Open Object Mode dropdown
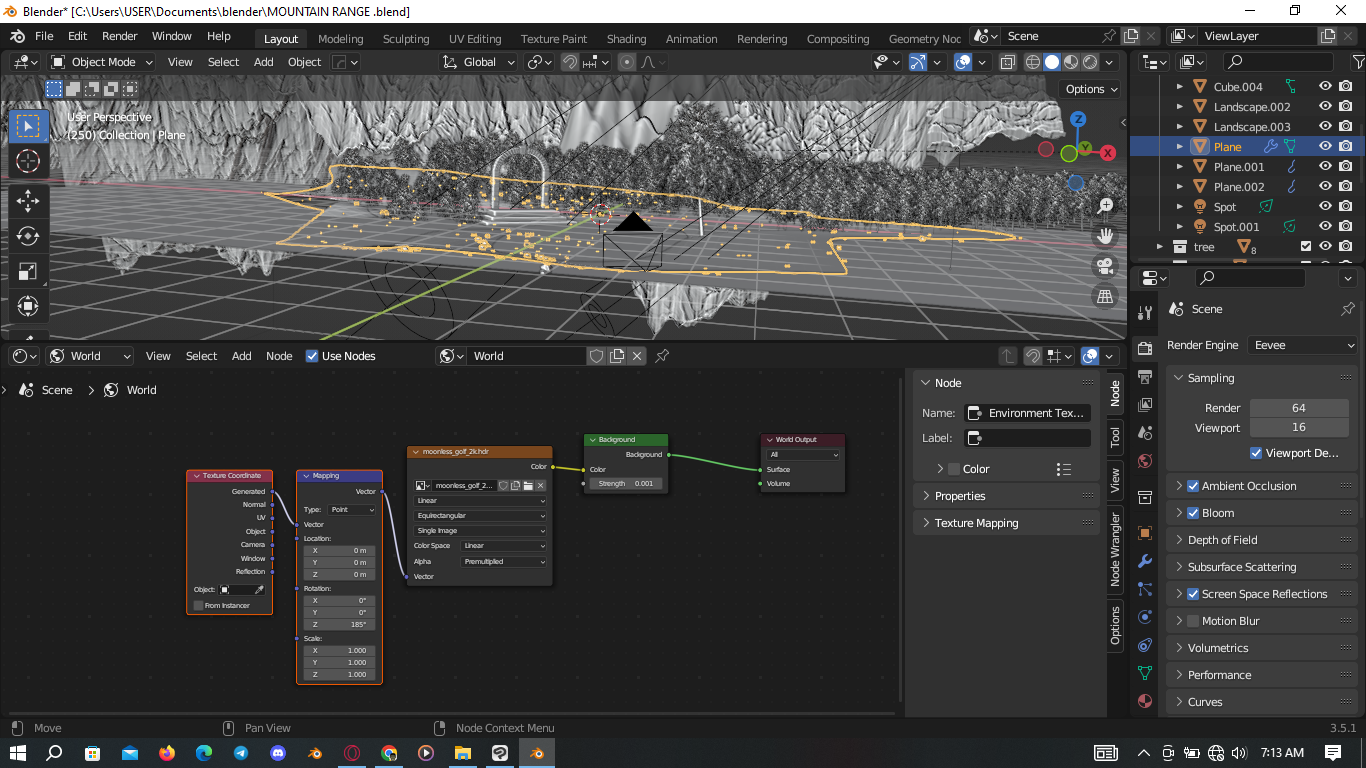 tap(102, 62)
